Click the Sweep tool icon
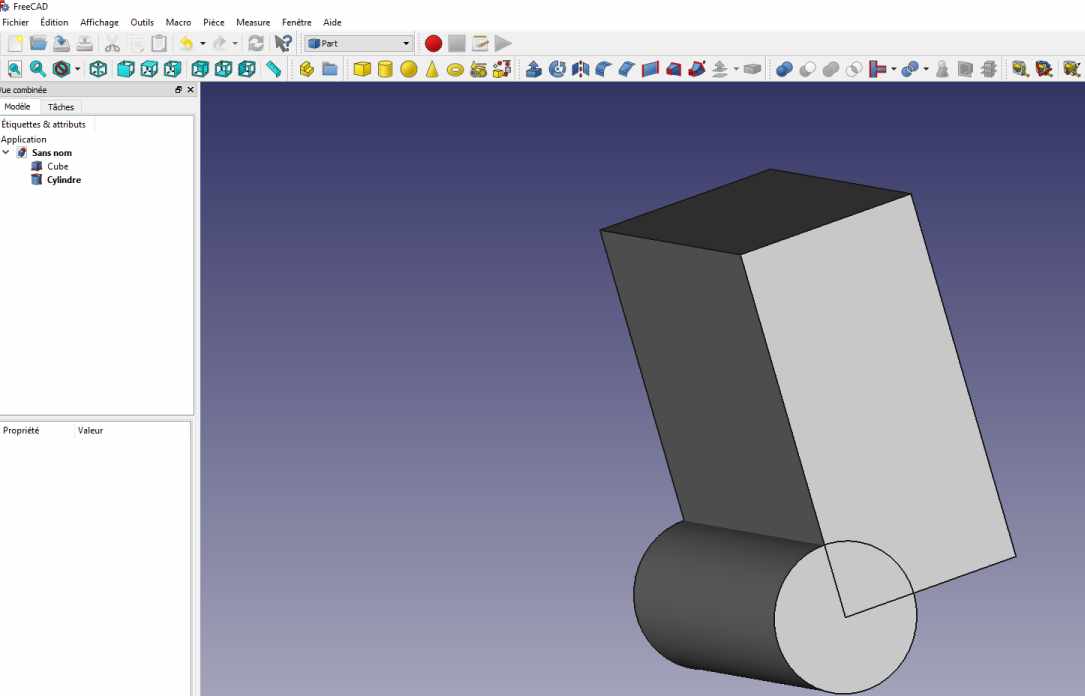 pyautogui.click(x=697, y=69)
